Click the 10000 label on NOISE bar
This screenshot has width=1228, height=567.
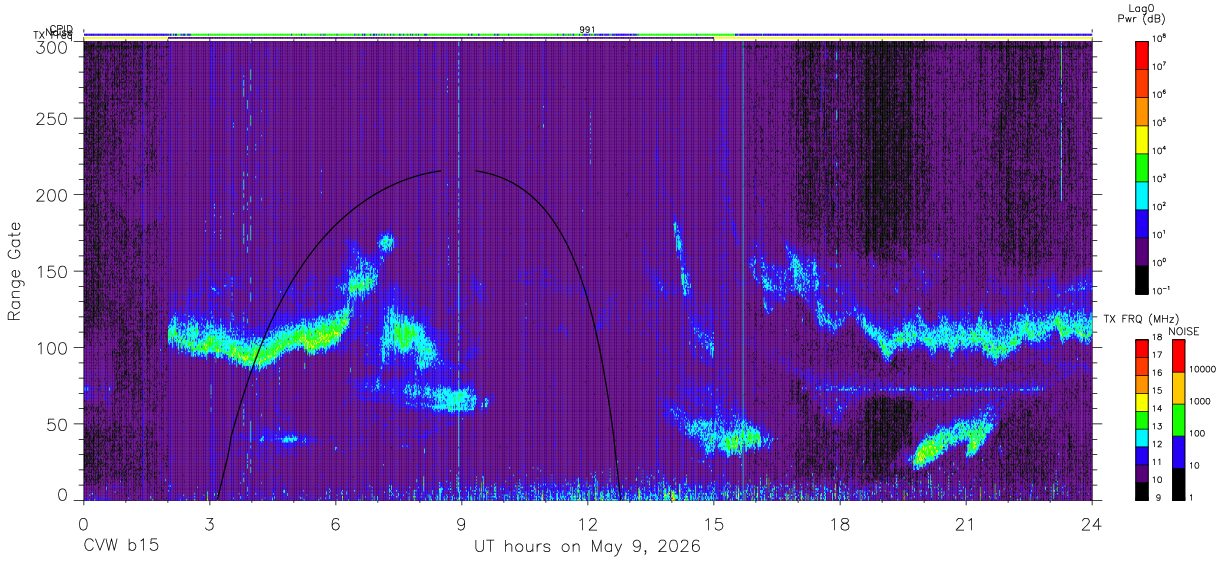[1203, 370]
